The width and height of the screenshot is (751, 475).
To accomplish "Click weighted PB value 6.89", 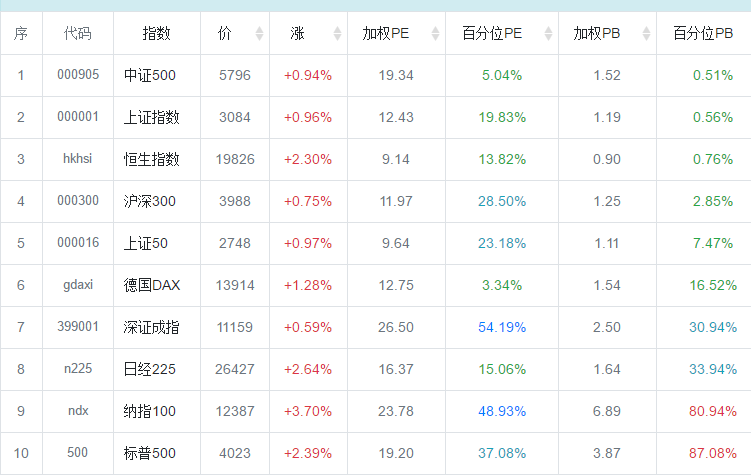I will 607,411.
